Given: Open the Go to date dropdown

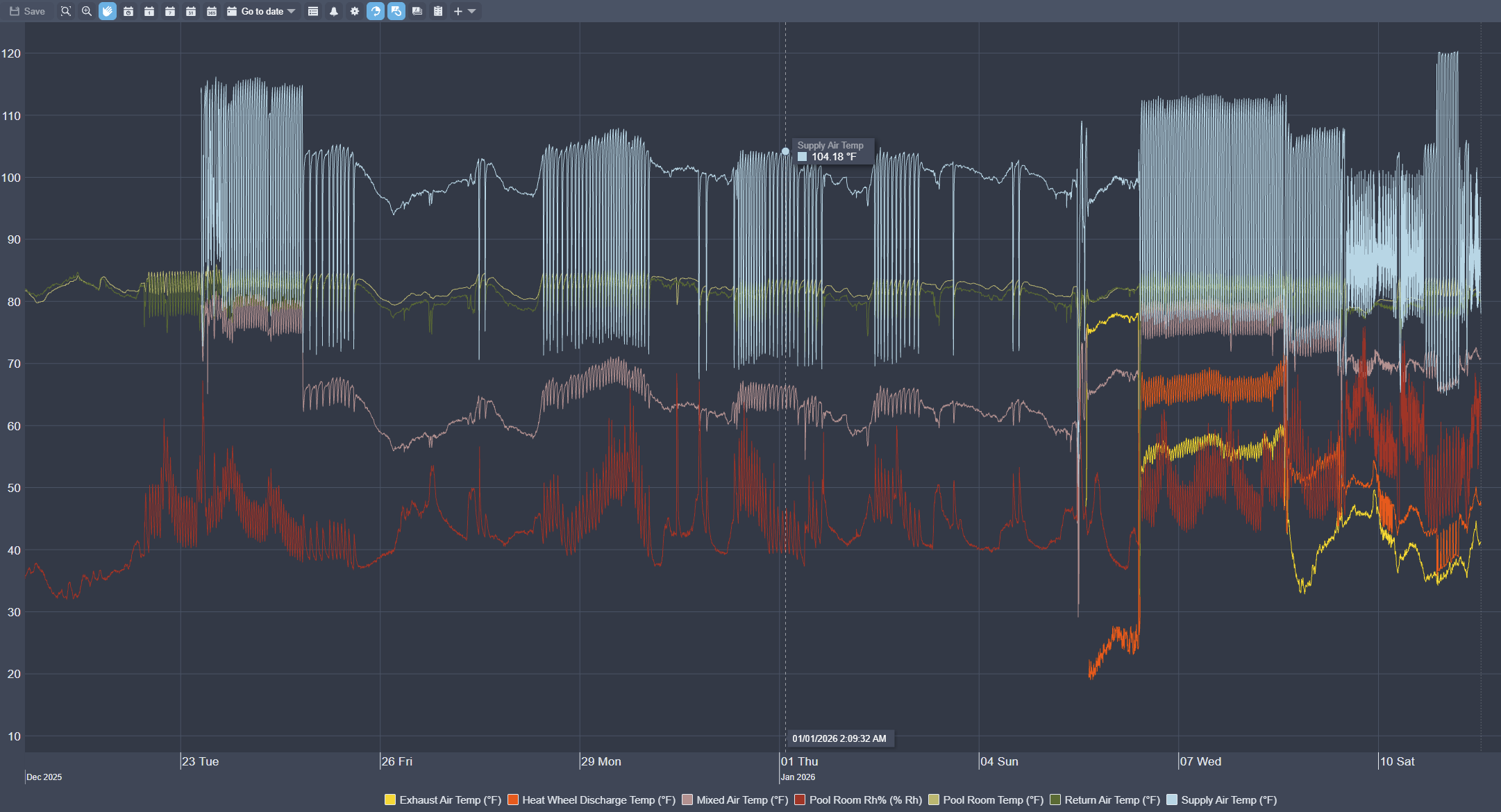Looking at the screenshot, I should click(262, 11).
